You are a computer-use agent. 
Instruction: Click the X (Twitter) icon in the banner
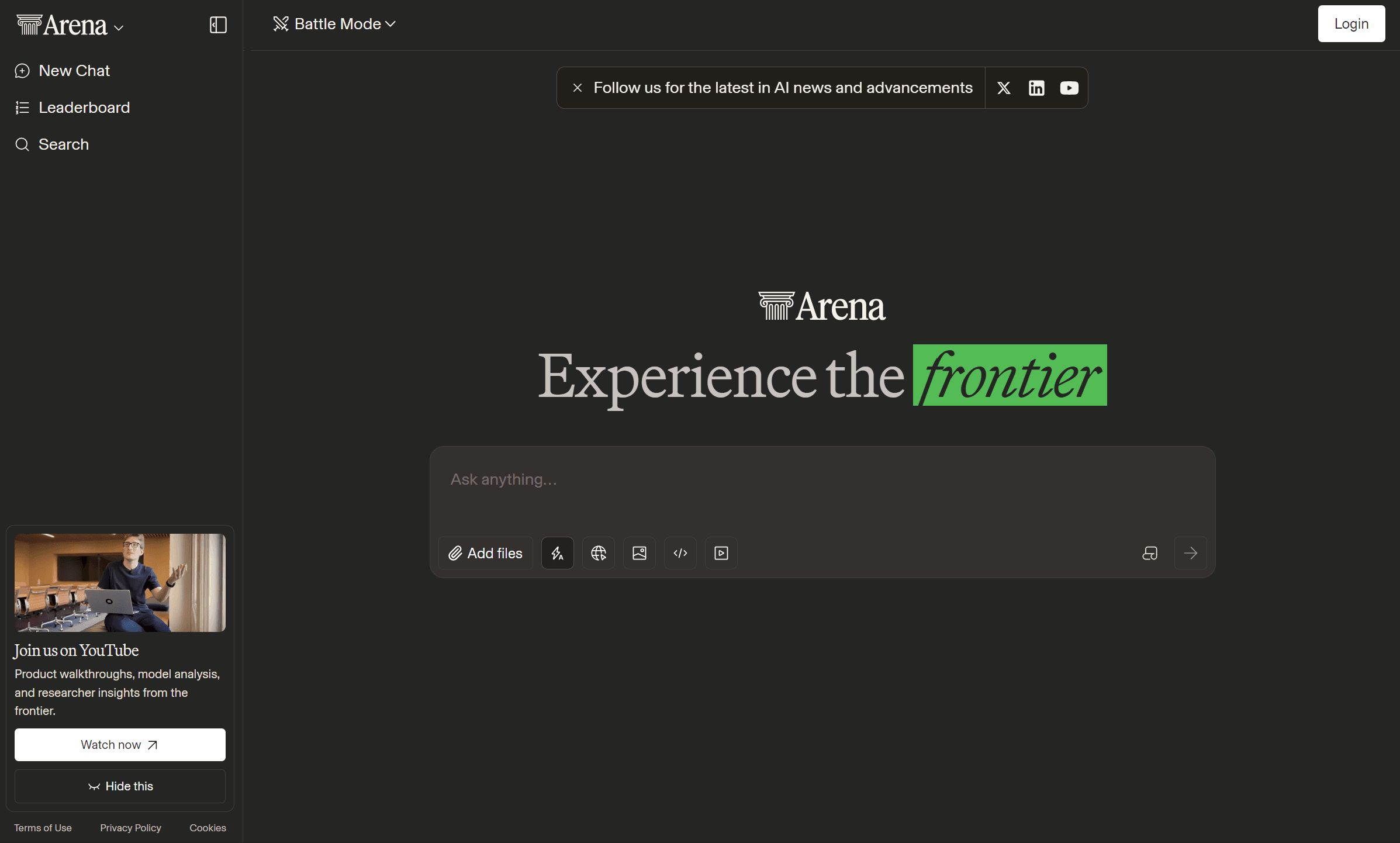tap(1004, 88)
